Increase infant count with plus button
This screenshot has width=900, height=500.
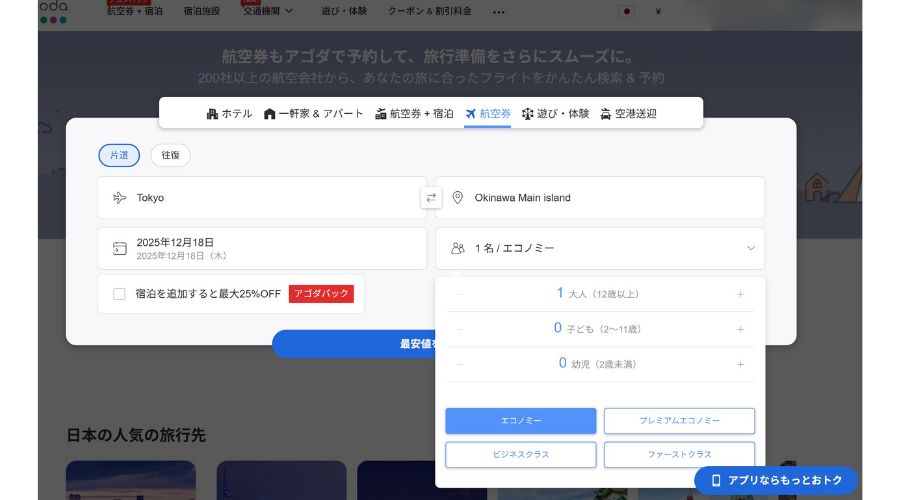pos(741,364)
